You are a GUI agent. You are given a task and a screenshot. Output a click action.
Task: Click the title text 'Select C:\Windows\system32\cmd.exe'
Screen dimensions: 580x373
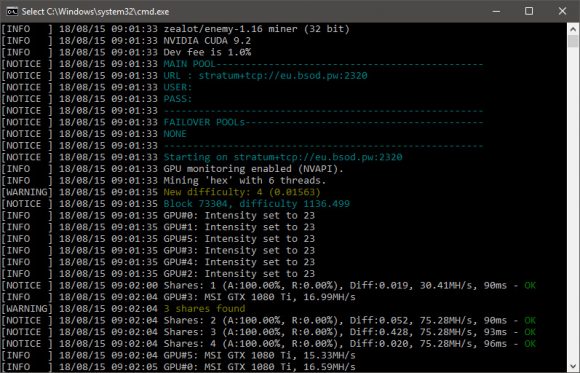click(x=95, y=11)
